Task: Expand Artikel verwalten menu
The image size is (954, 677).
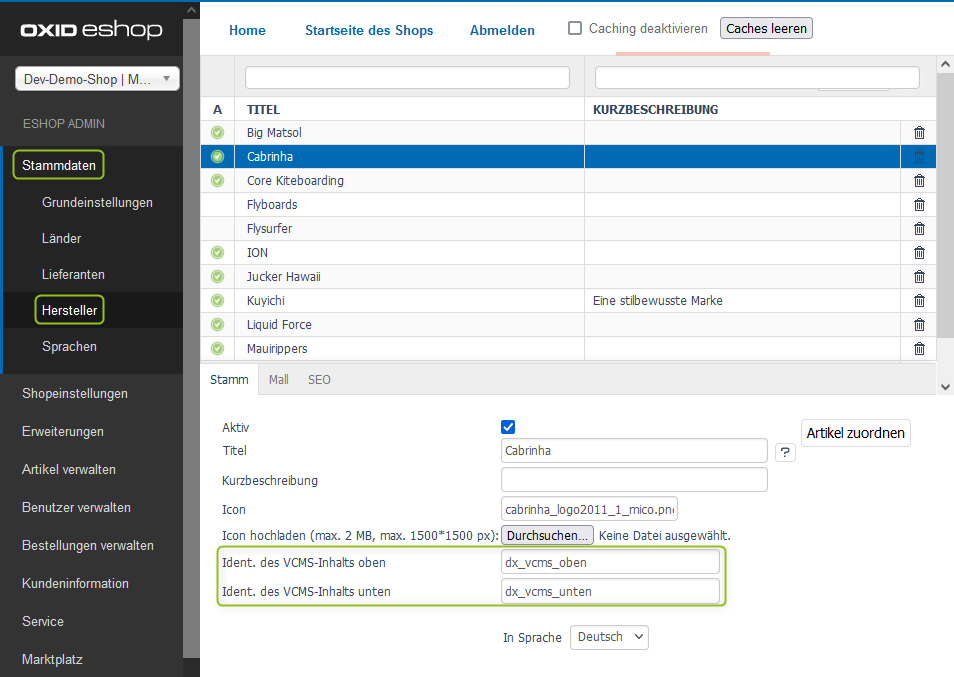Action: coord(69,470)
